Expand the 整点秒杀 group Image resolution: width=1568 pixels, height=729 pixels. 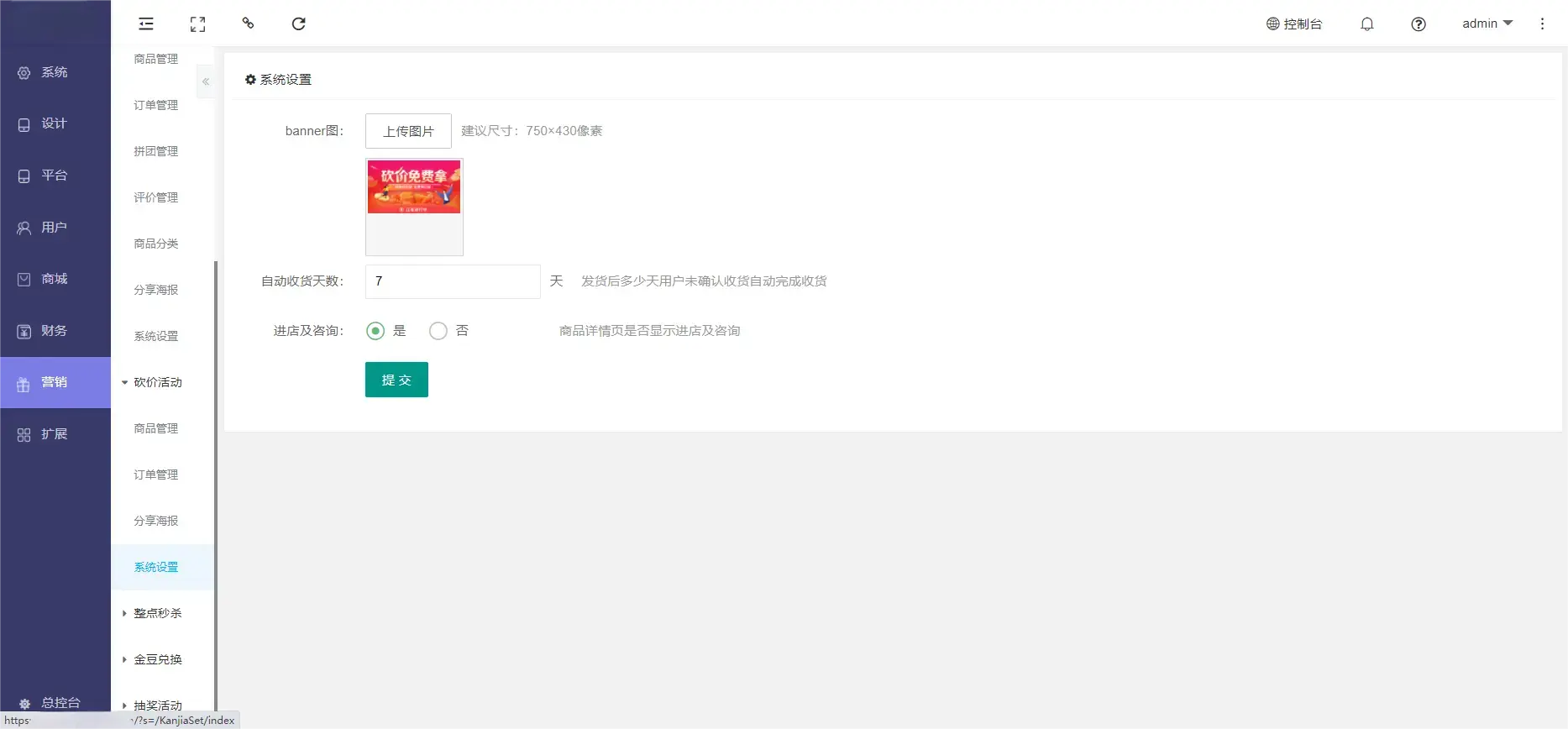[160, 613]
